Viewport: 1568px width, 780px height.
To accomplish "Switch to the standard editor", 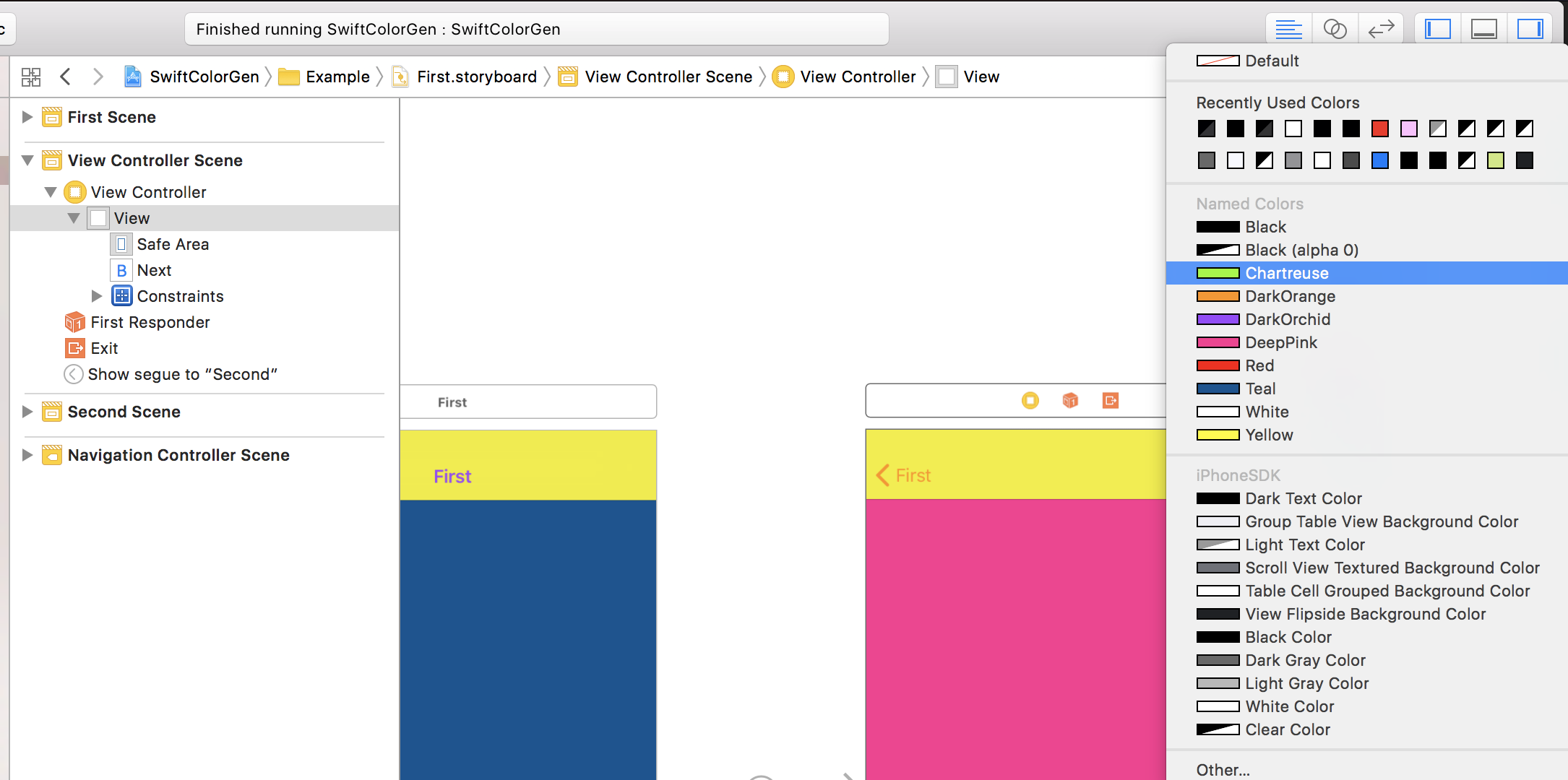I will coord(1288,29).
